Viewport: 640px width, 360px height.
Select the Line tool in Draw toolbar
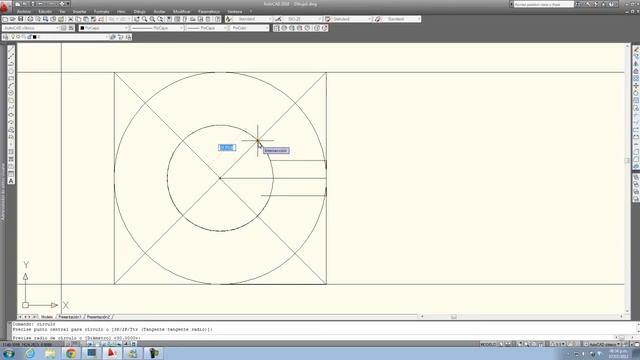coord(11,49)
